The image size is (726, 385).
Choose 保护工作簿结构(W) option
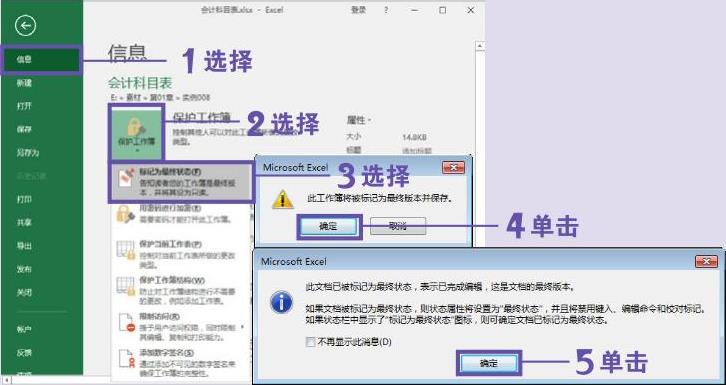182,291
